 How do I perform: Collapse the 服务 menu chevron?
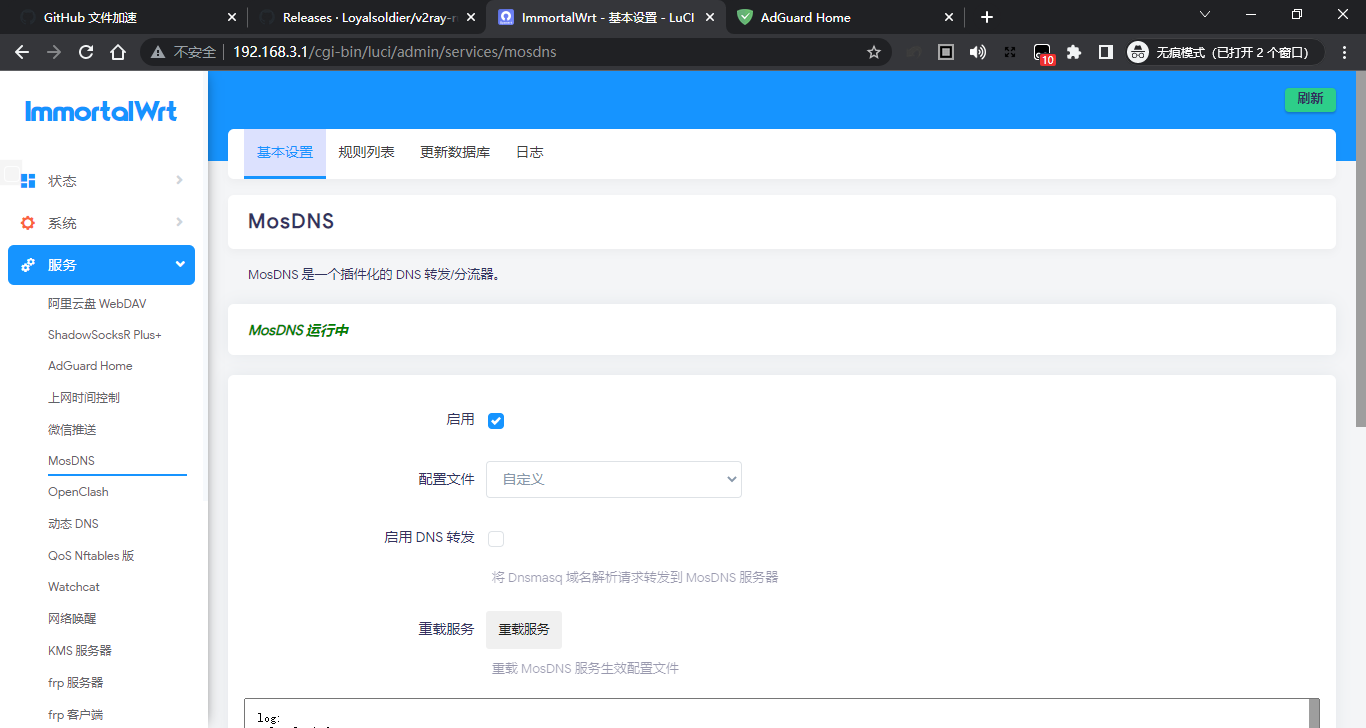point(178,264)
